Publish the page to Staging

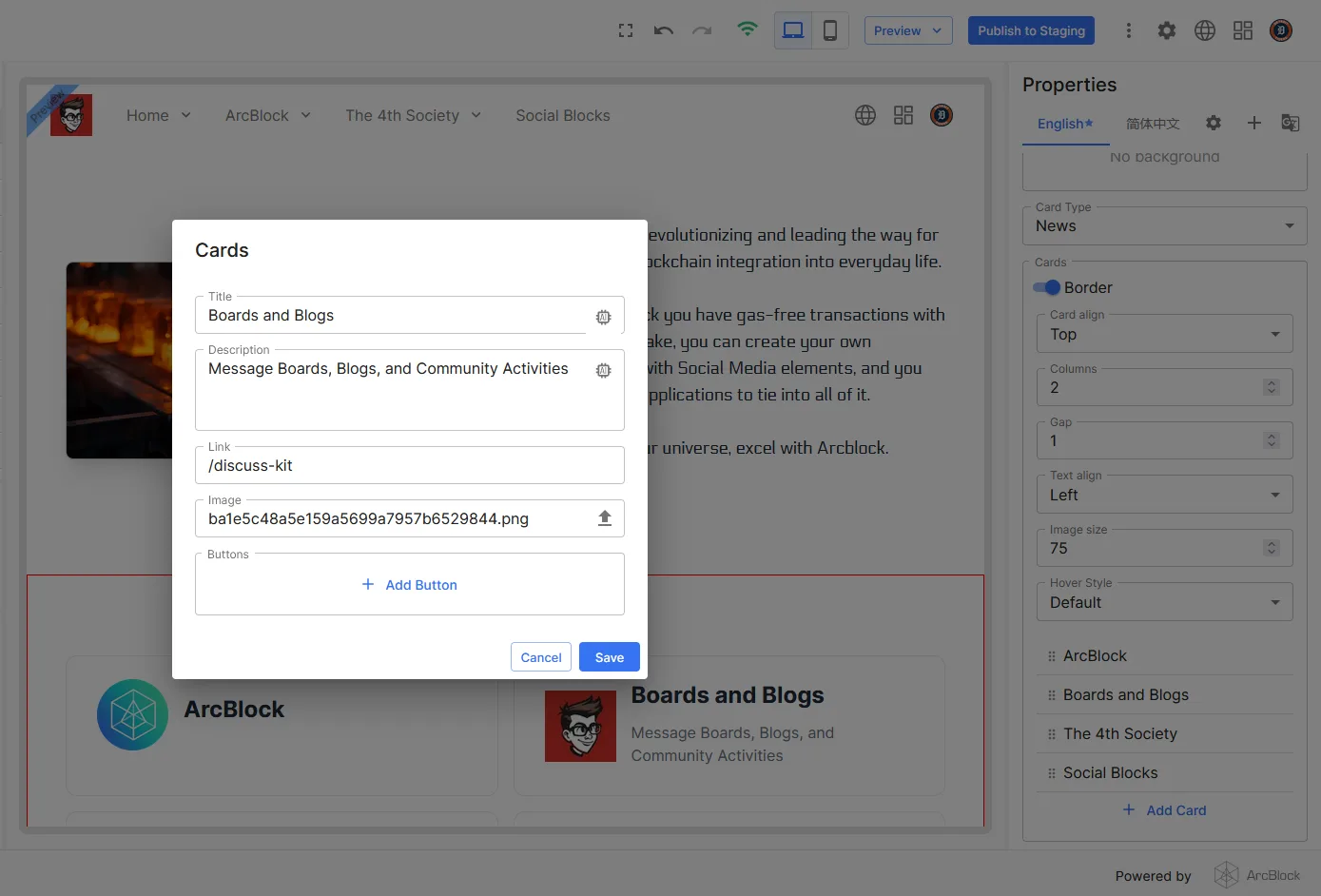(x=1031, y=30)
